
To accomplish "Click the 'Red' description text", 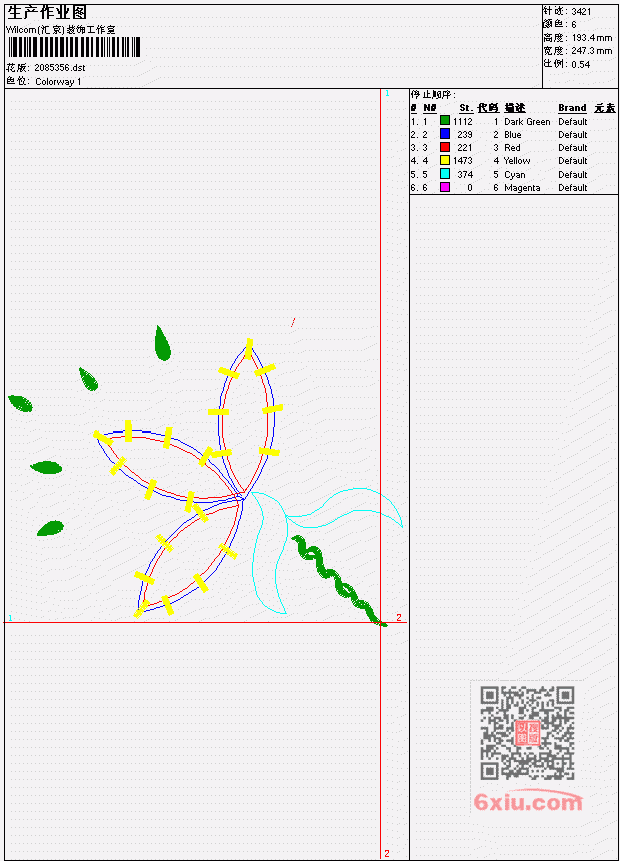I will coord(512,148).
